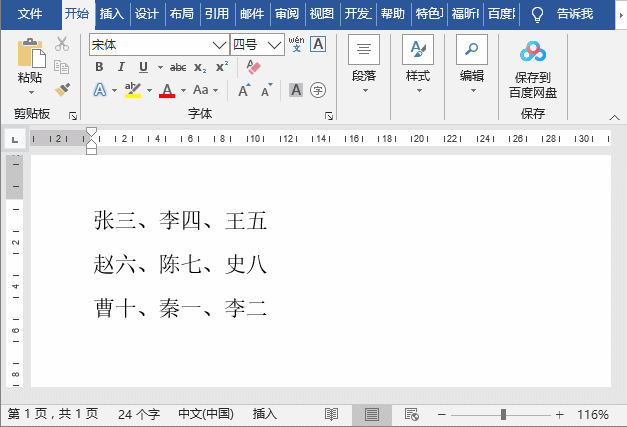This screenshot has height=427, width=627.
Task: Switch to the 审阅 tab
Action: coord(287,14)
